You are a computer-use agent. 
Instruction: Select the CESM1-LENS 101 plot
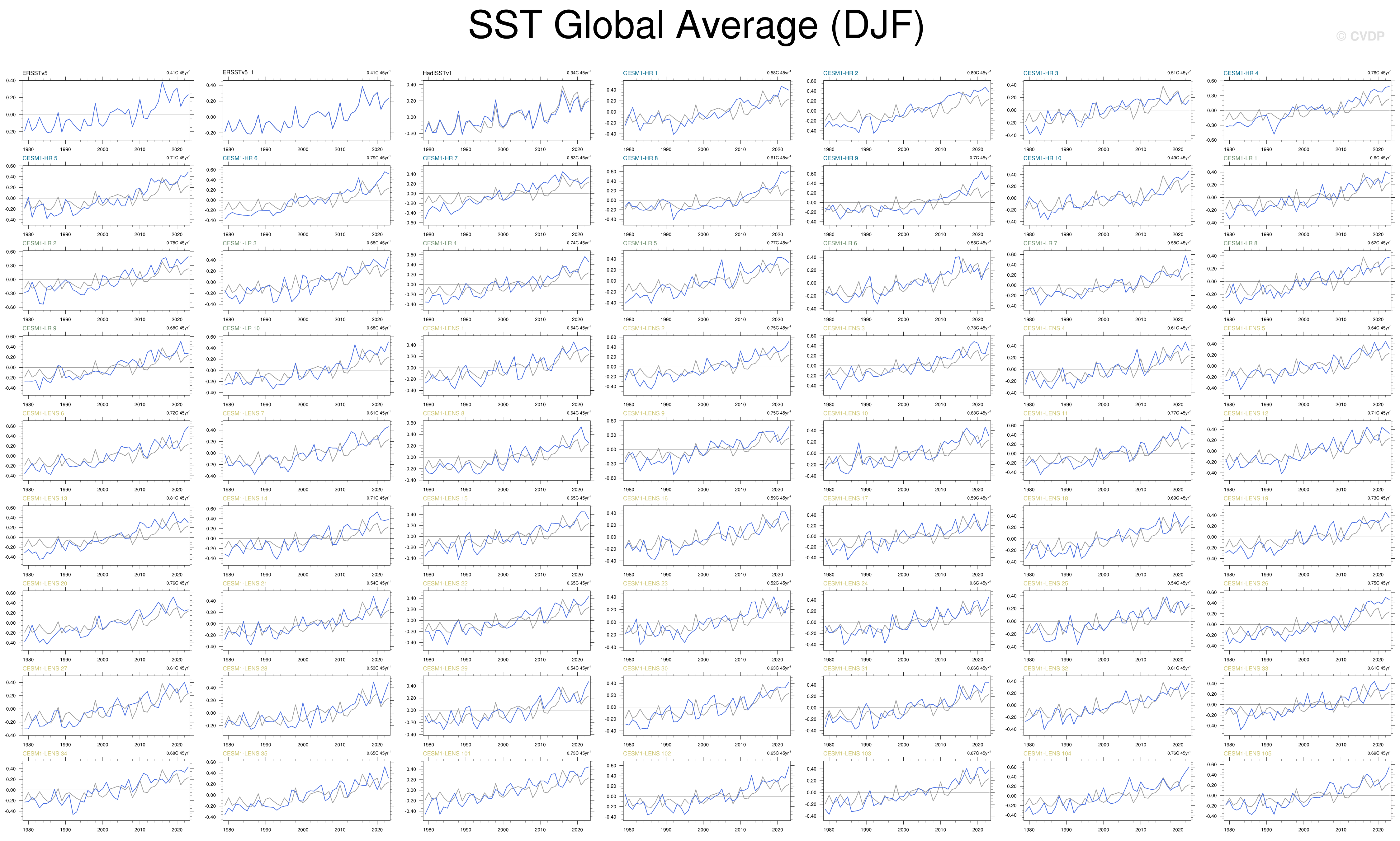coord(507,790)
